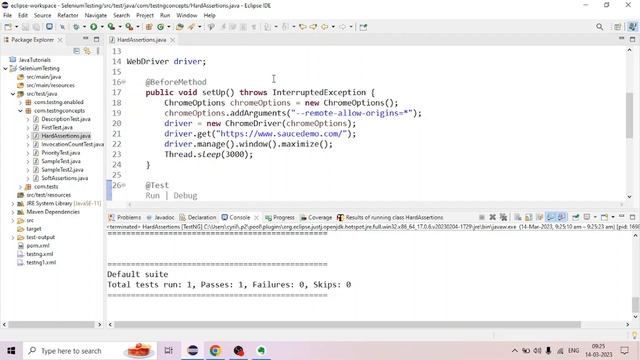This screenshot has height=360, width=640.
Task: Switch to the Java perspective icon
Action: click(x=632, y=27)
